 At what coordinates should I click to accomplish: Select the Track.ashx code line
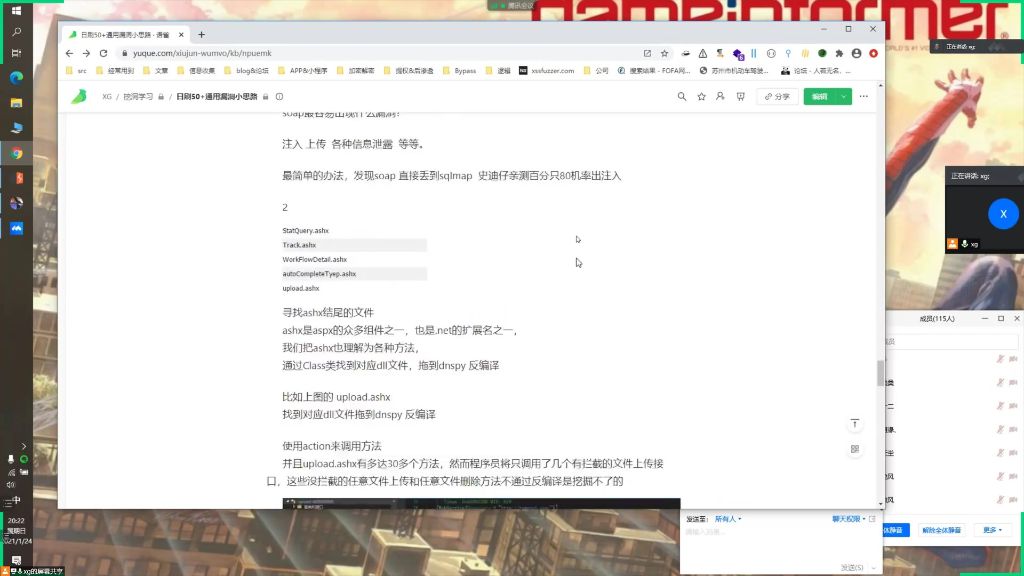[x=354, y=245]
